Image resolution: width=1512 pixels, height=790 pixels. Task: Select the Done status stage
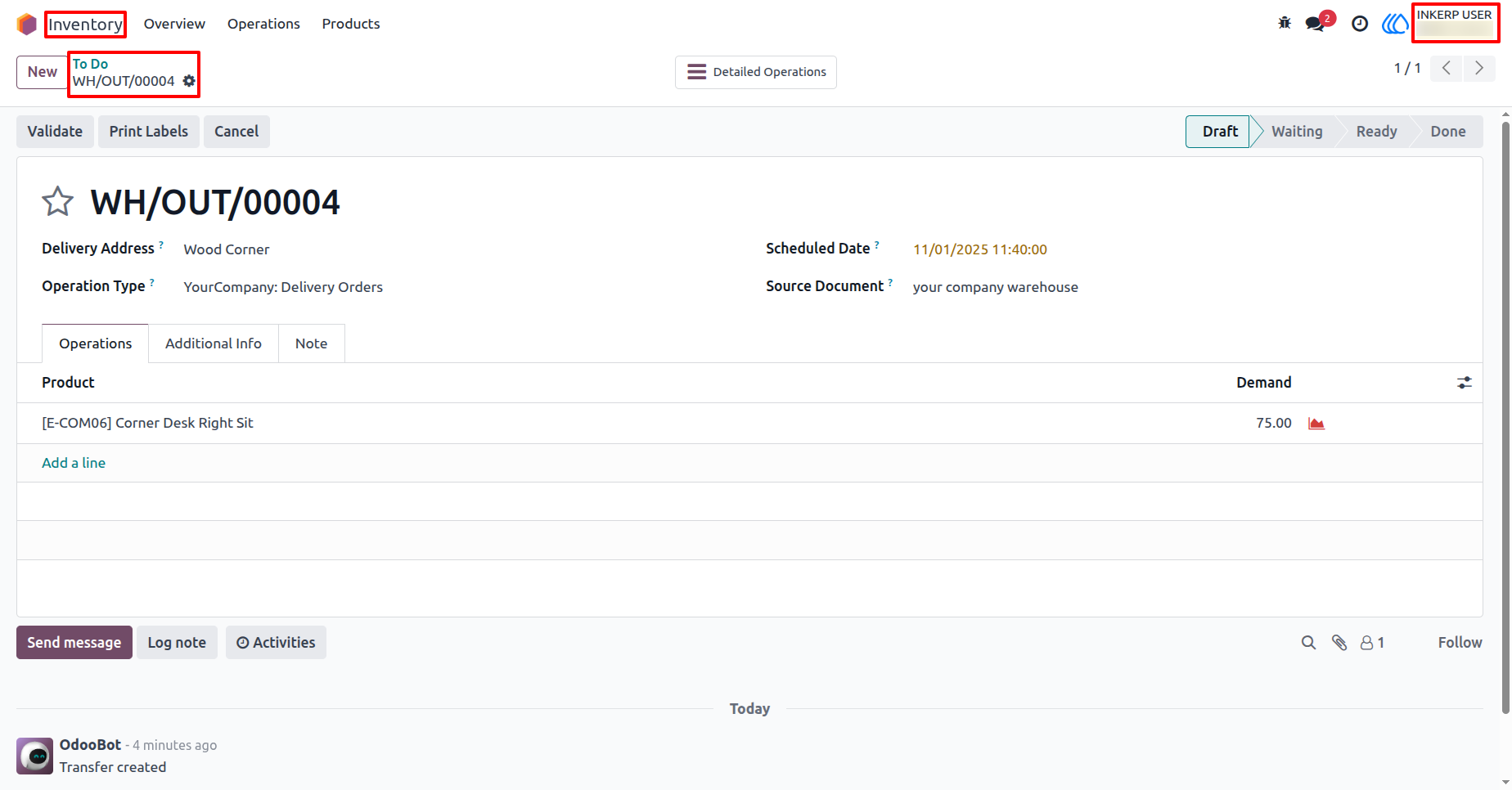[1447, 132]
